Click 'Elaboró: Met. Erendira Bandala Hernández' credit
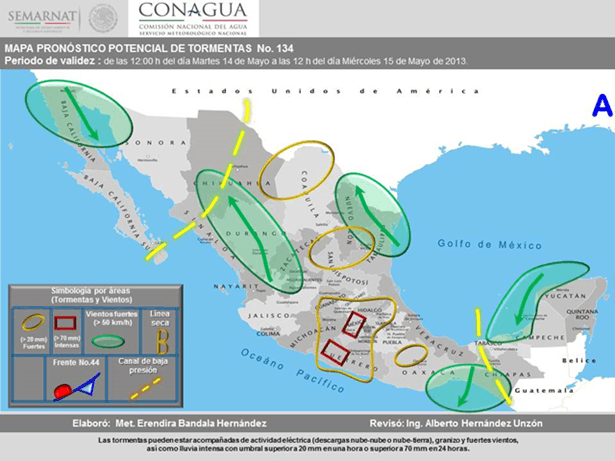Image resolution: width=615 pixels, height=461 pixels. pos(169,423)
